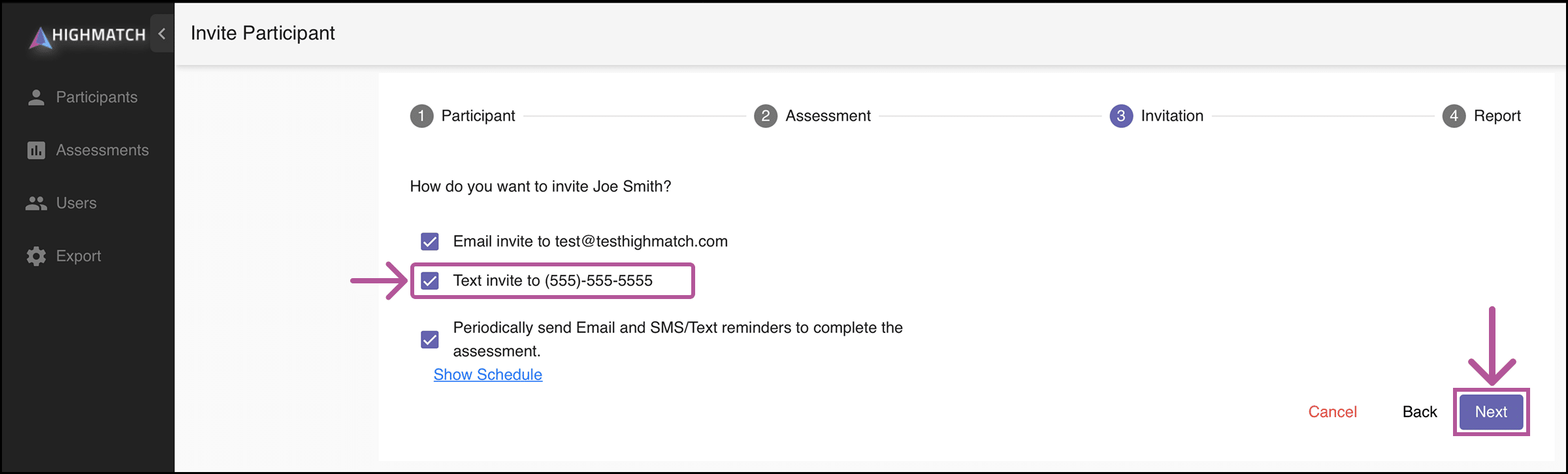
Task: Disable periodic Email and SMS reminders checkbox
Action: coord(430,340)
